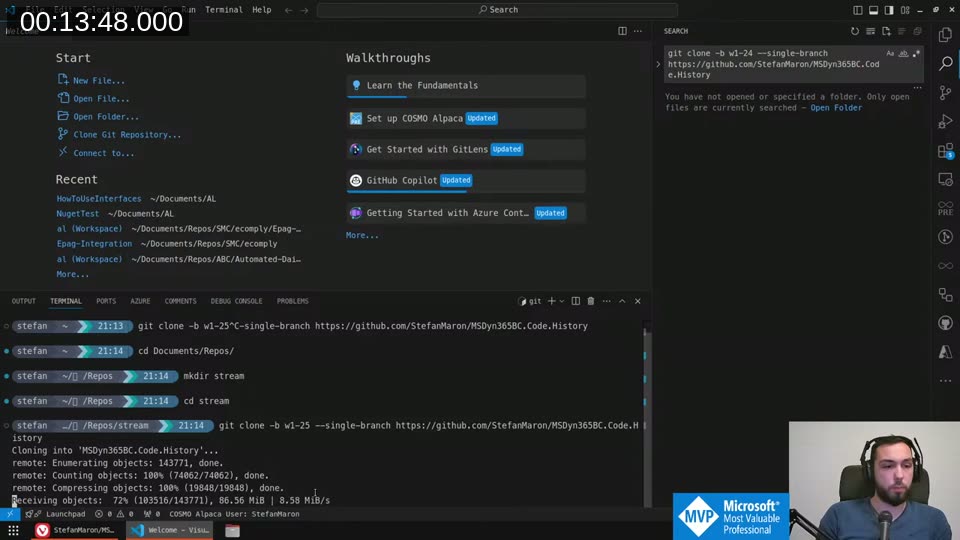Expand more recent items under Recent
The width and height of the screenshot is (960, 540).
pos(72,274)
